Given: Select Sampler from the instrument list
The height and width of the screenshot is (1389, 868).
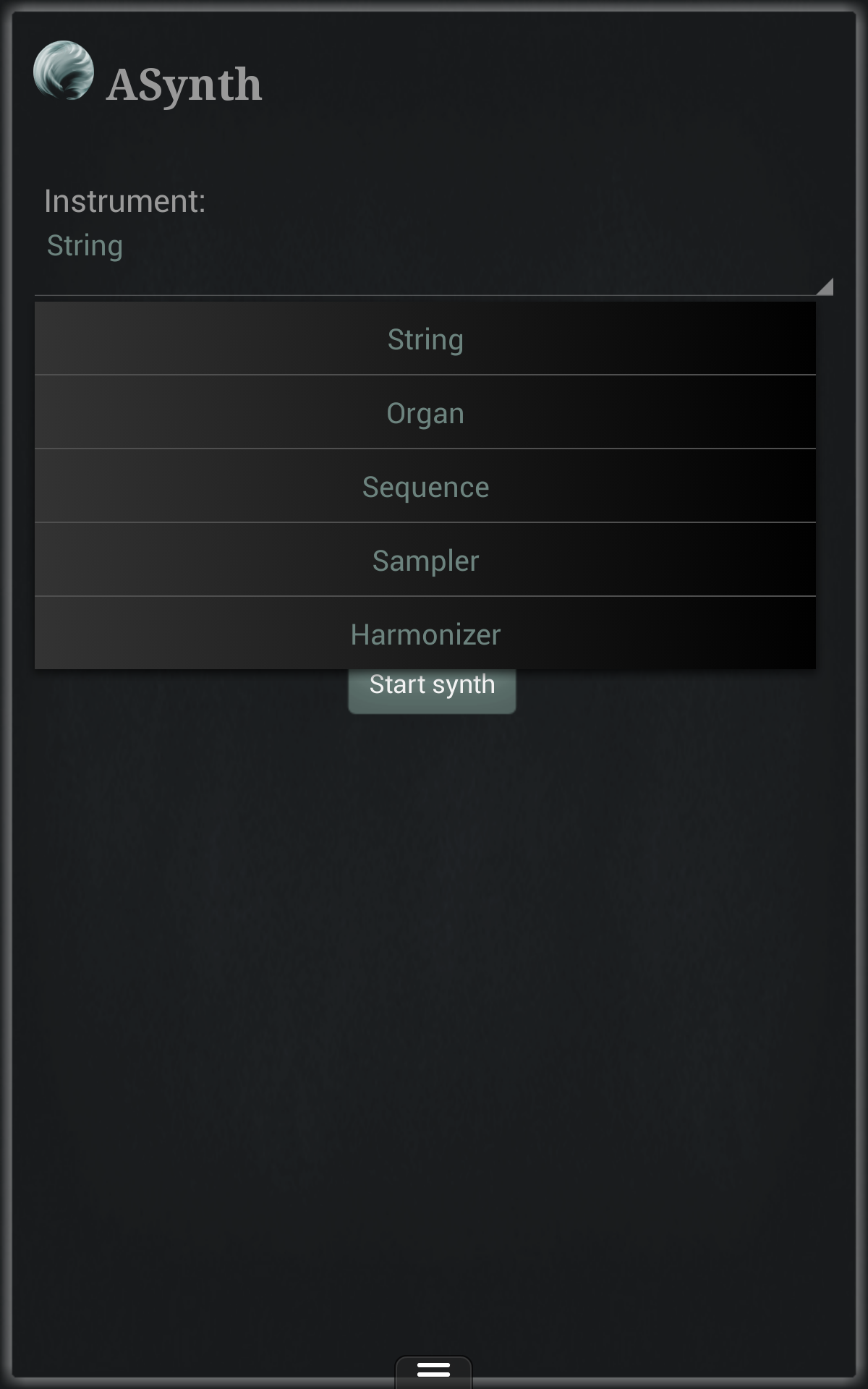Looking at the screenshot, I should coord(425,561).
